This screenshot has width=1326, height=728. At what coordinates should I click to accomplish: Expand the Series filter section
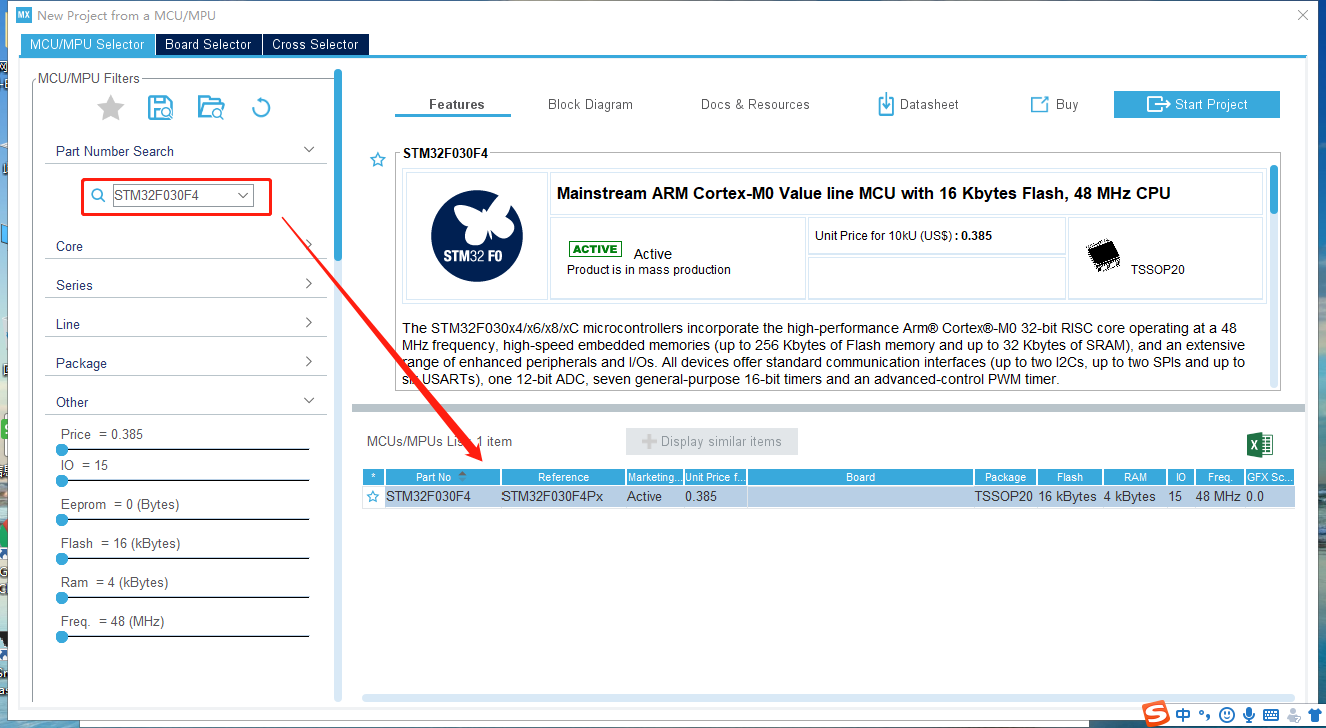(309, 284)
